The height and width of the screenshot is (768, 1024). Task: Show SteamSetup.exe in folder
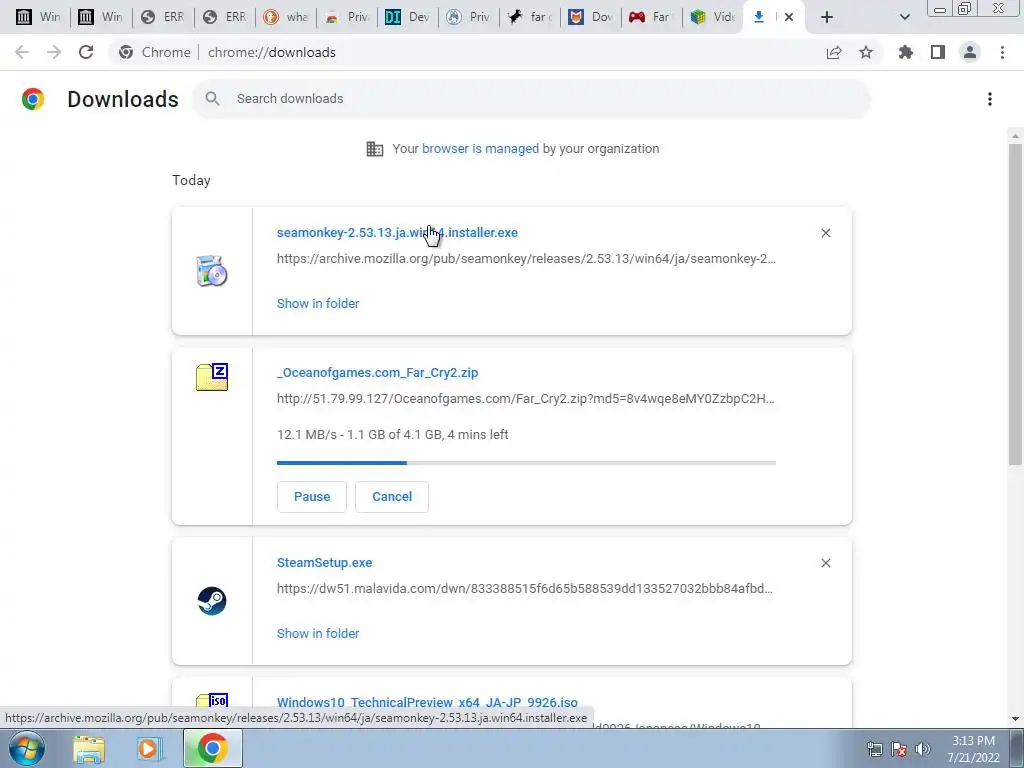[318, 633]
